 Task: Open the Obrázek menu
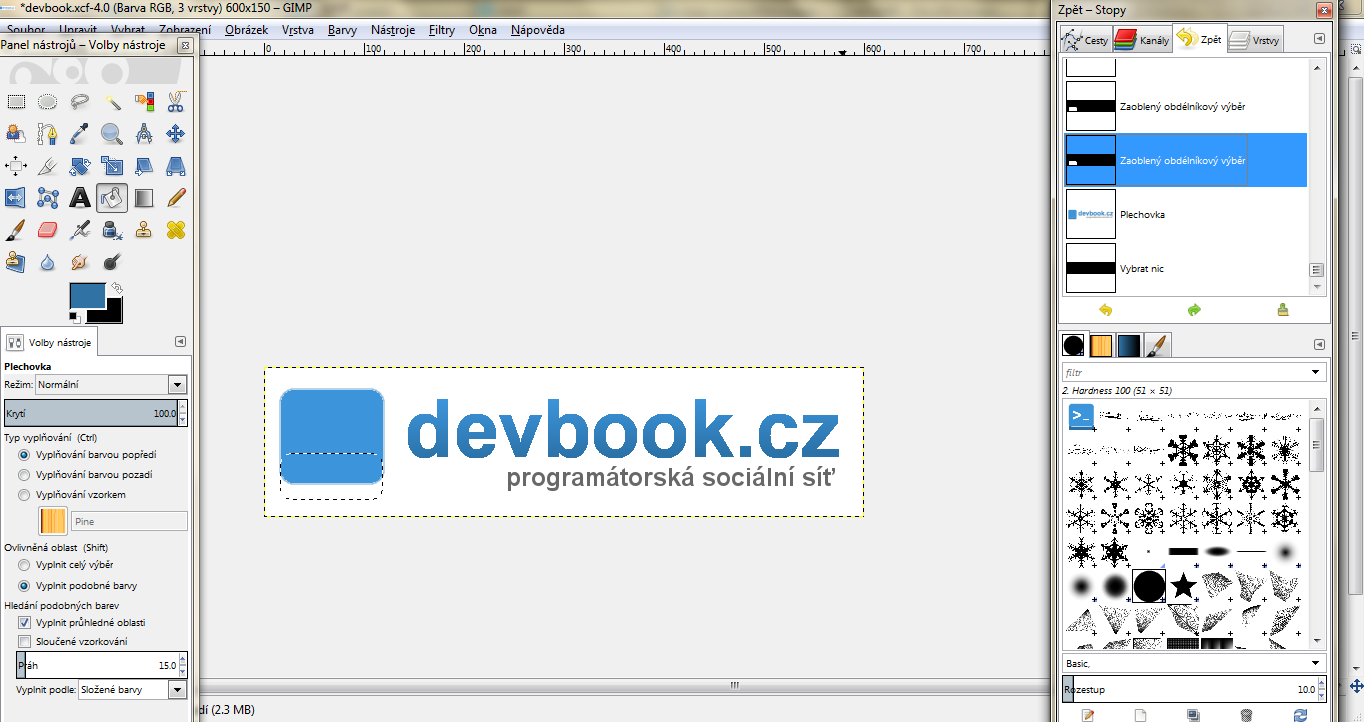click(x=246, y=30)
